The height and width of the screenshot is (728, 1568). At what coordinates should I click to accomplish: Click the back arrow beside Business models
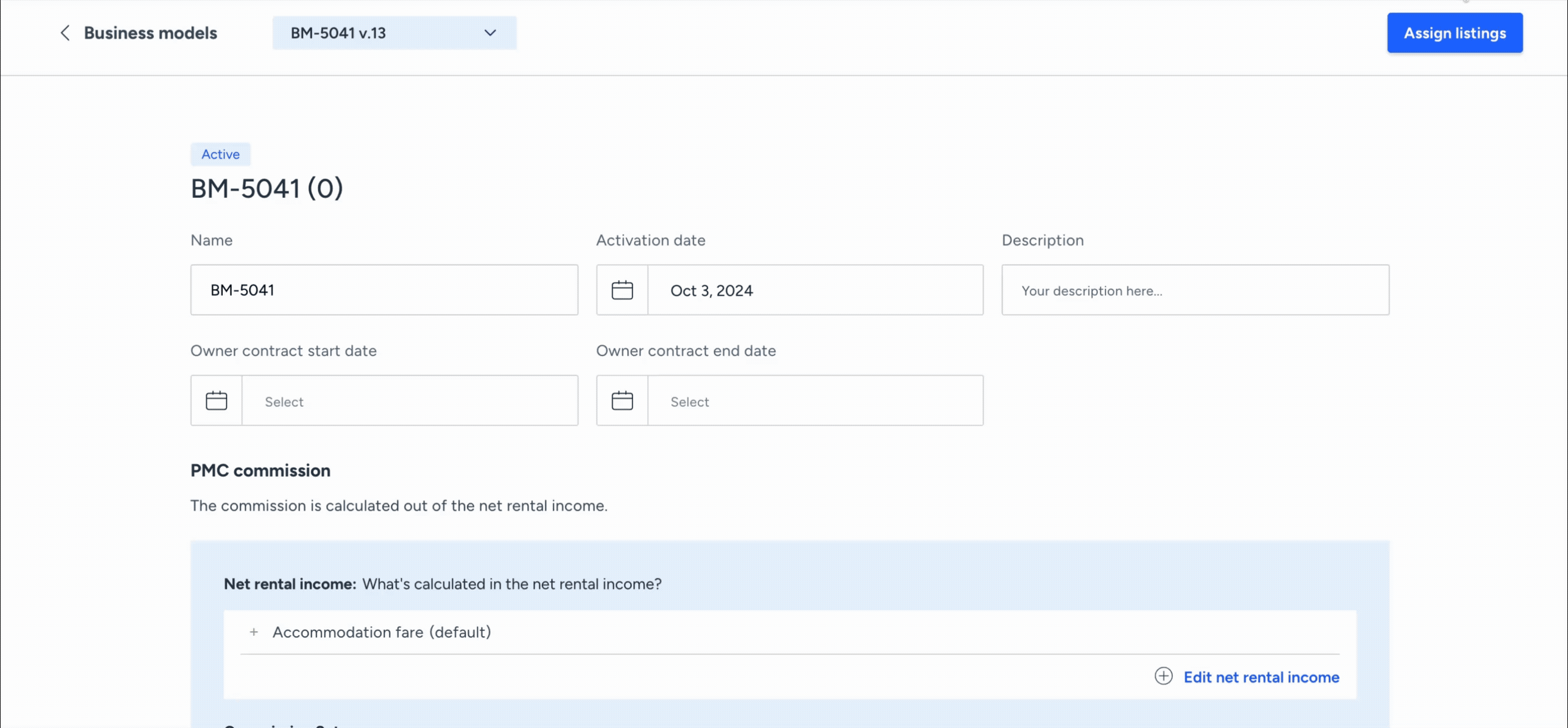[65, 33]
